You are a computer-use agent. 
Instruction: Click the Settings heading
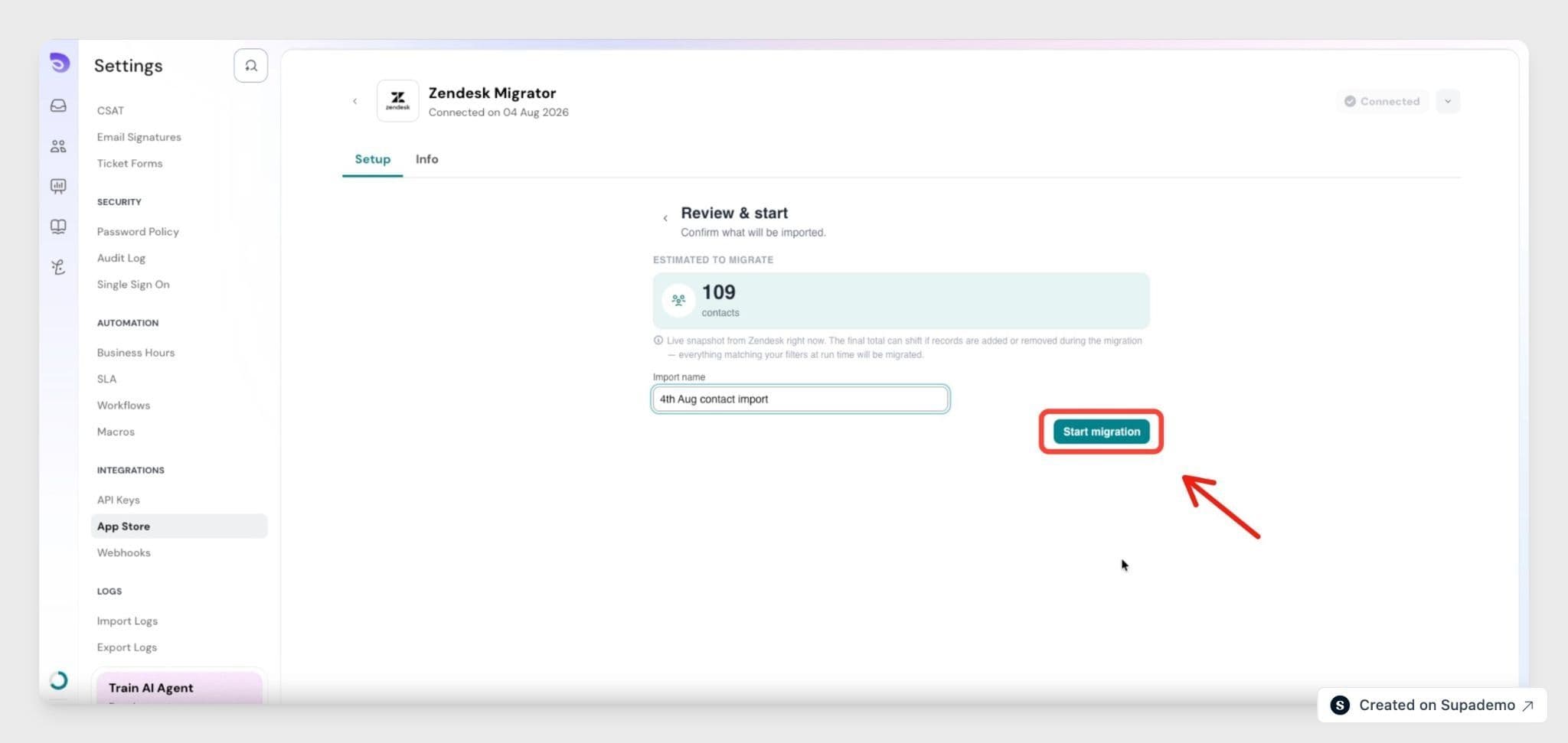[x=129, y=66]
